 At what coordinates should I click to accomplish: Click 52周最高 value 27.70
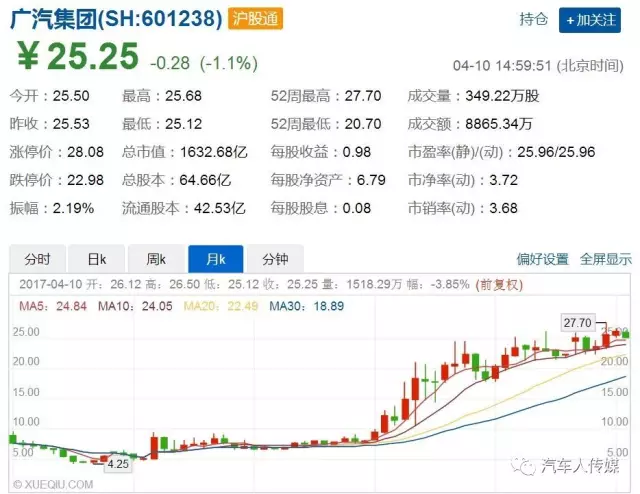point(363,96)
